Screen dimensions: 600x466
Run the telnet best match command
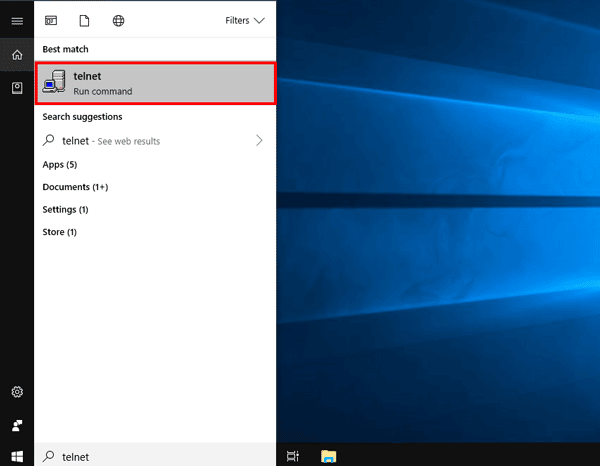click(x=156, y=83)
